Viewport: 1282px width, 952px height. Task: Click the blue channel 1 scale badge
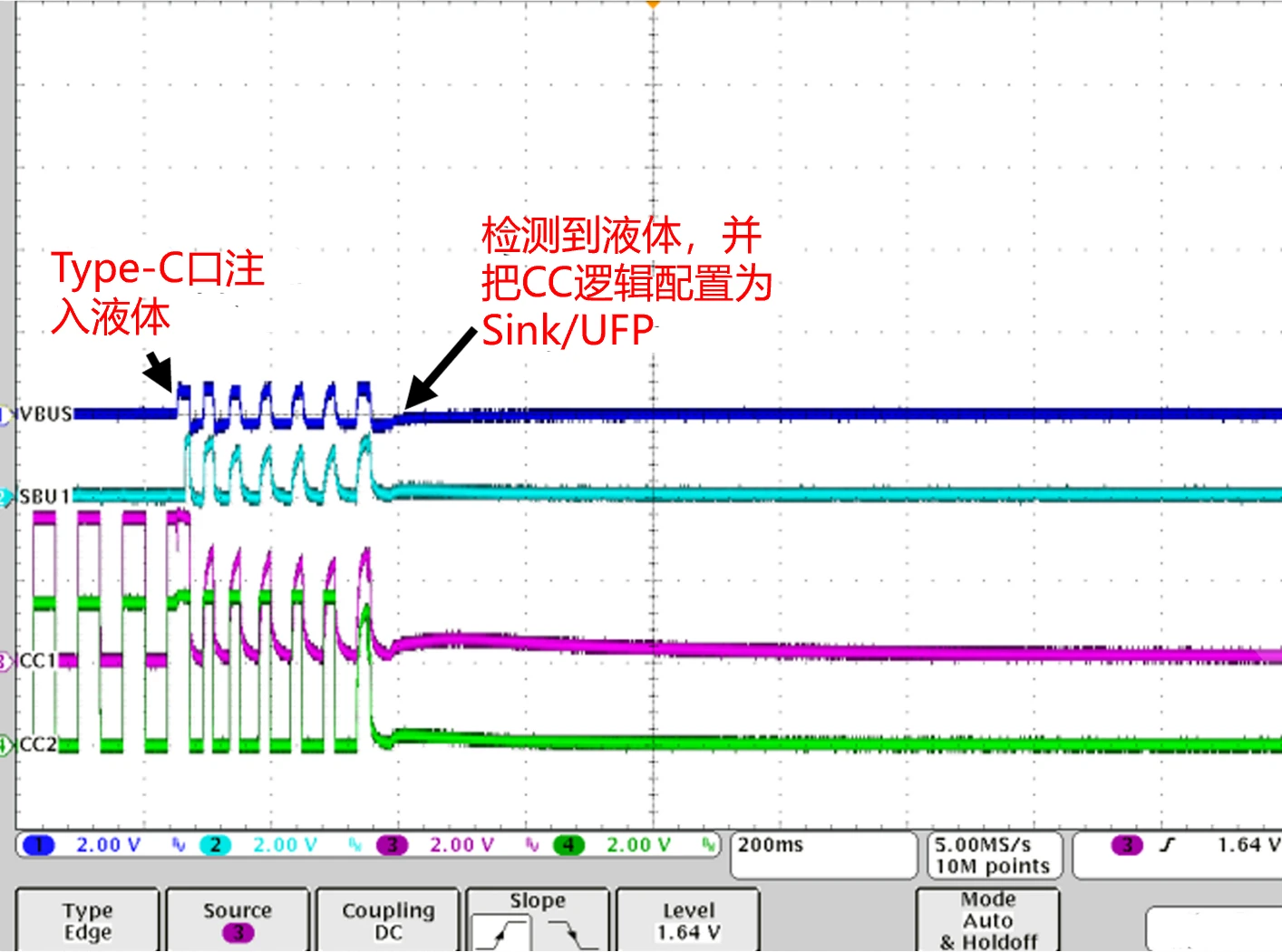coord(38,845)
